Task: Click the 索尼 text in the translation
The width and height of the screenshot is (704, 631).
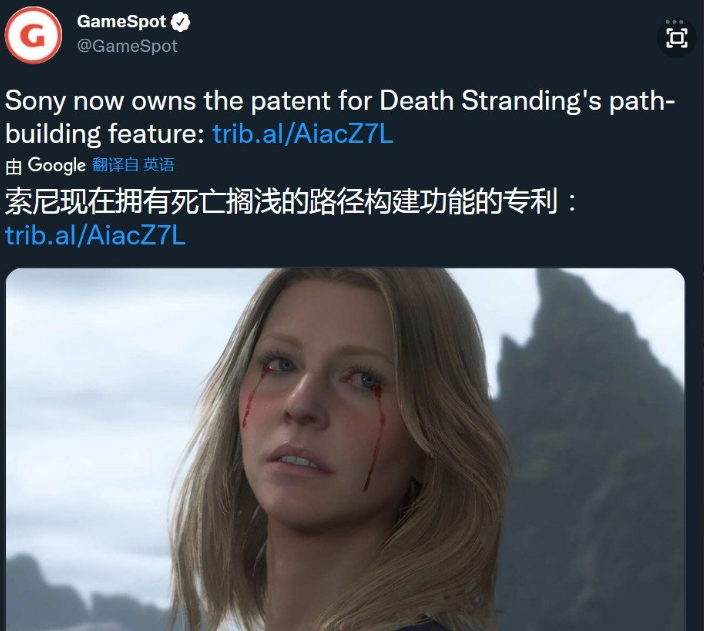Action: pyautogui.click(x=32, y=201)
